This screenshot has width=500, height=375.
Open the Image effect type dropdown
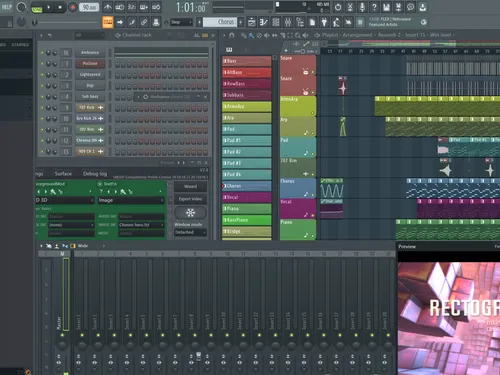131,200
